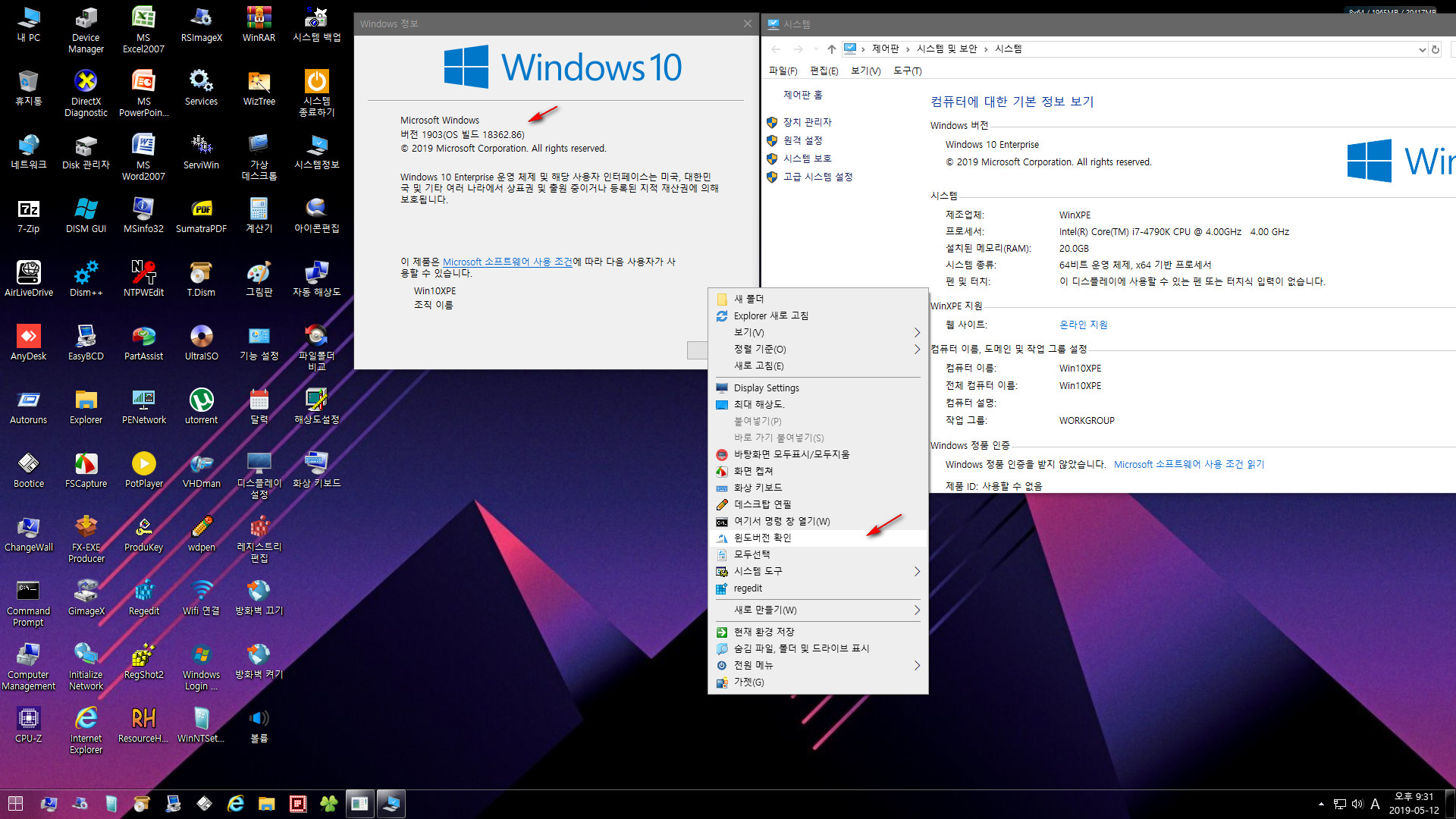This screenshot has height=819, width=1456.
Task: Expand the 새로 만들기(W) submenu
Action: [818, 610]
